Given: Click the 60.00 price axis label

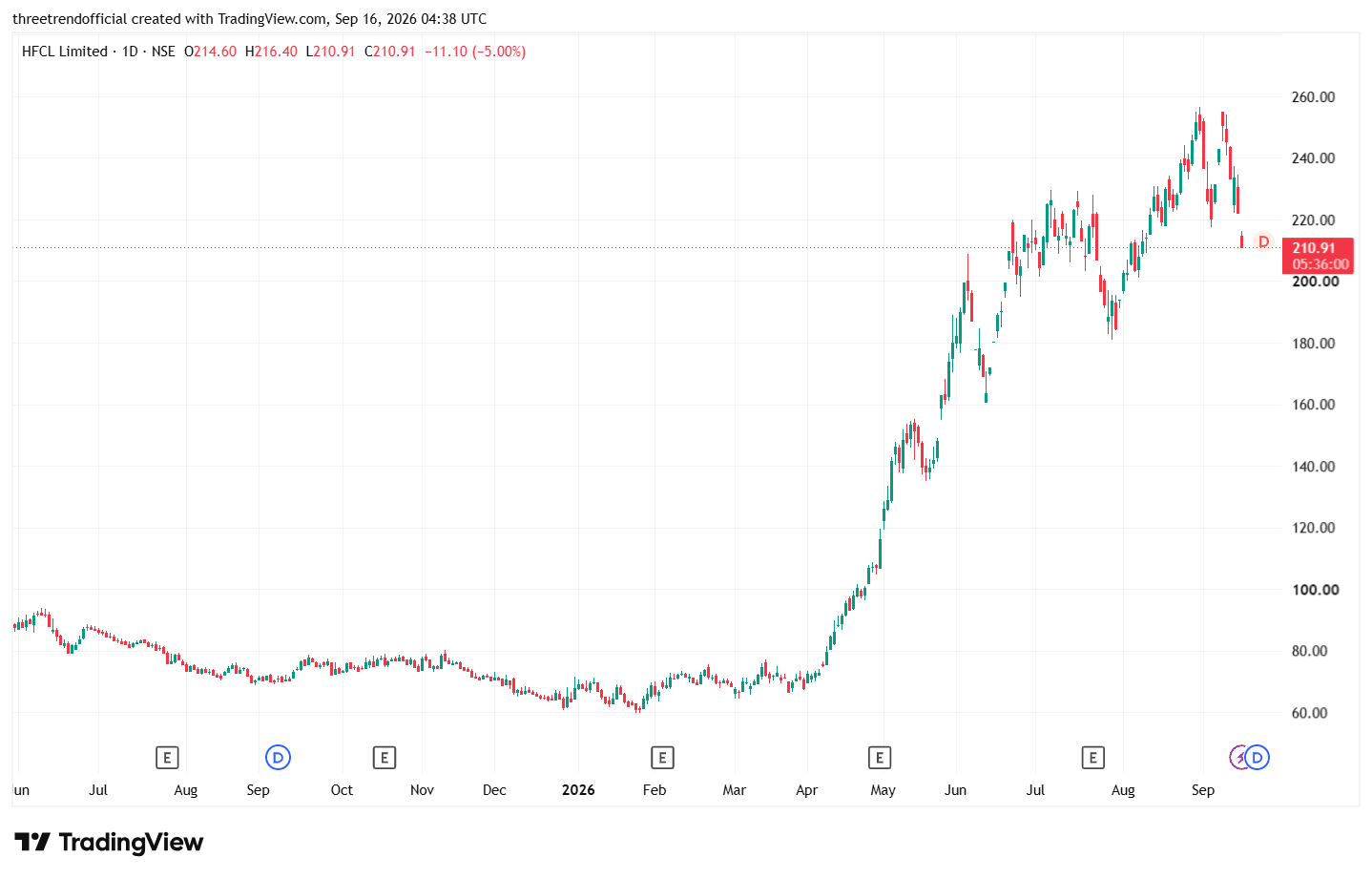Looking at the screenshot, I should [1309, 713].
